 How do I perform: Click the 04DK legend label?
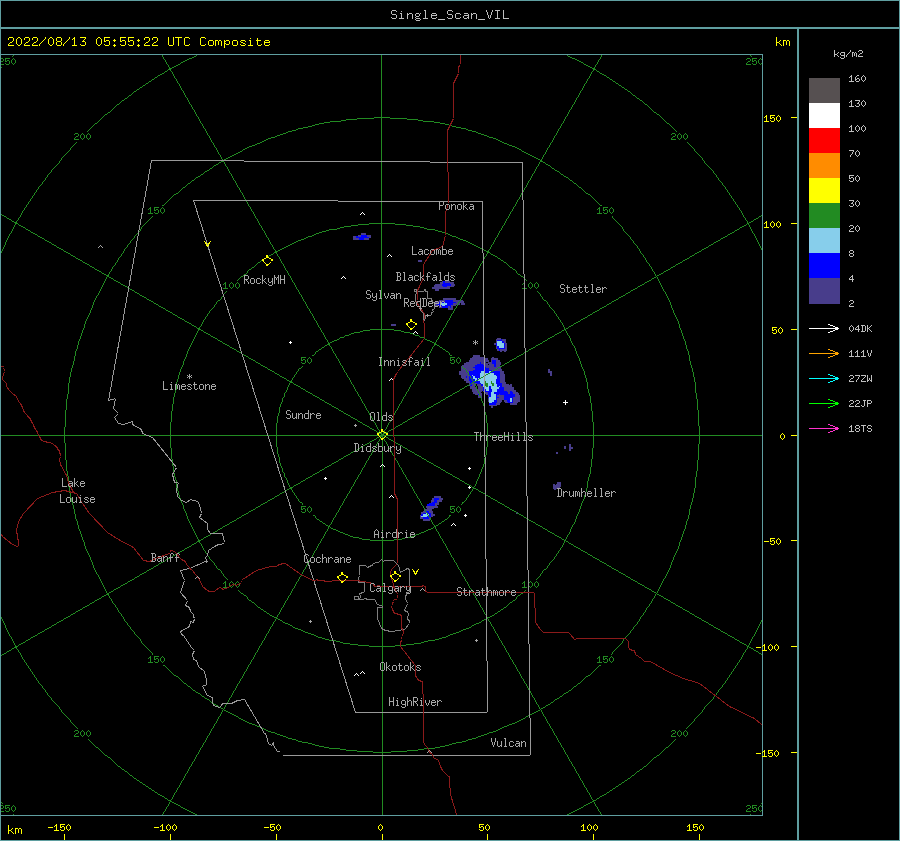860,329
